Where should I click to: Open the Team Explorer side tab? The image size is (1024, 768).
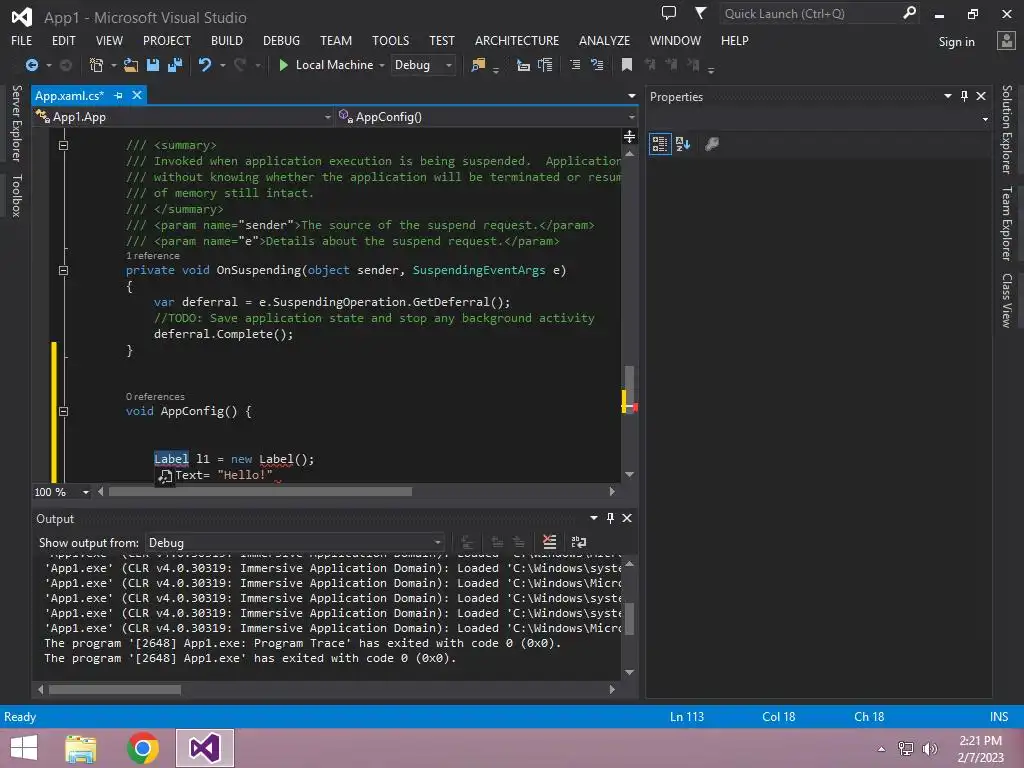point(1007,223)
